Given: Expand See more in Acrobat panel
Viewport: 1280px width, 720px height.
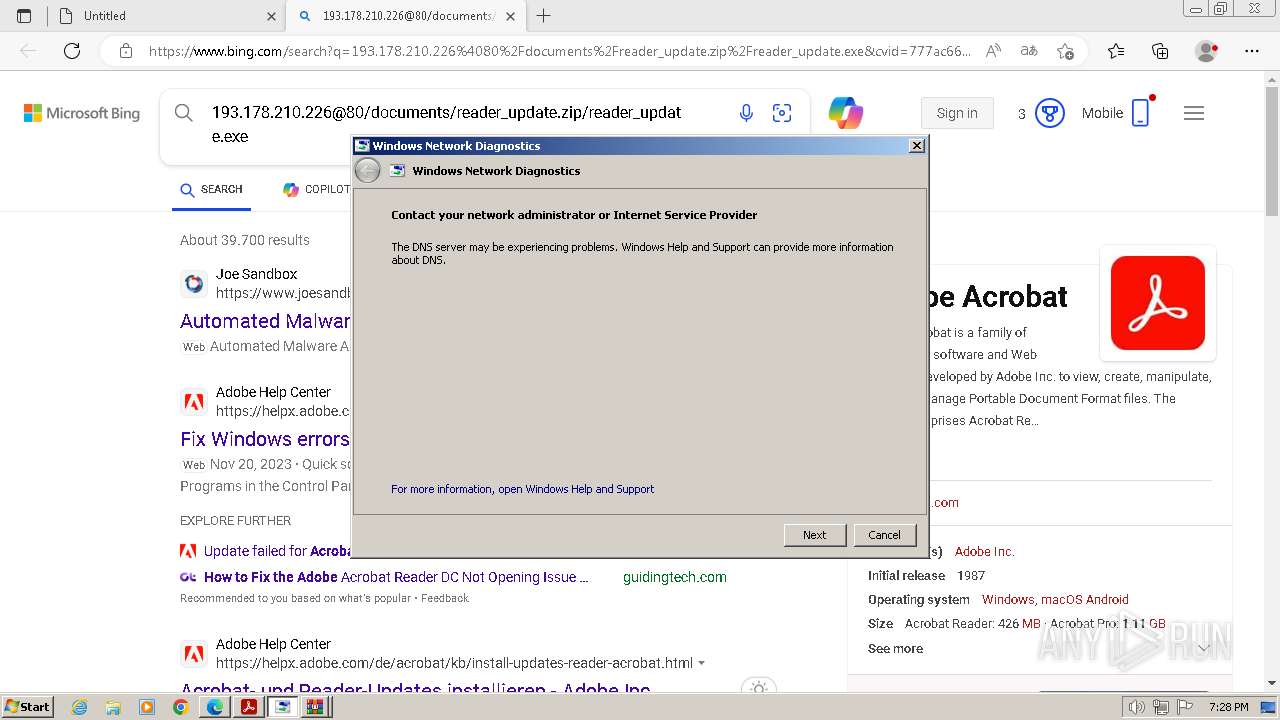Looking at the screenshot, I should click(x=896, y=649).
